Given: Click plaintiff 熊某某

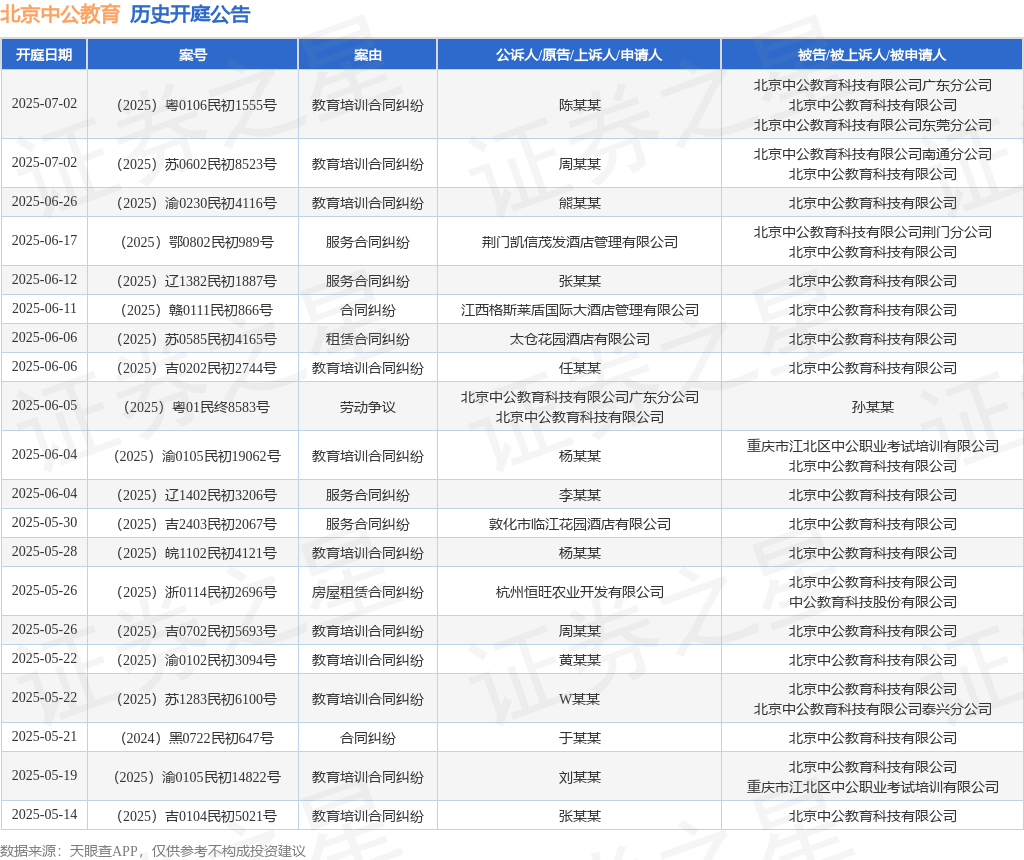Looking at the screenshot, I should click(x=579, y=203).
